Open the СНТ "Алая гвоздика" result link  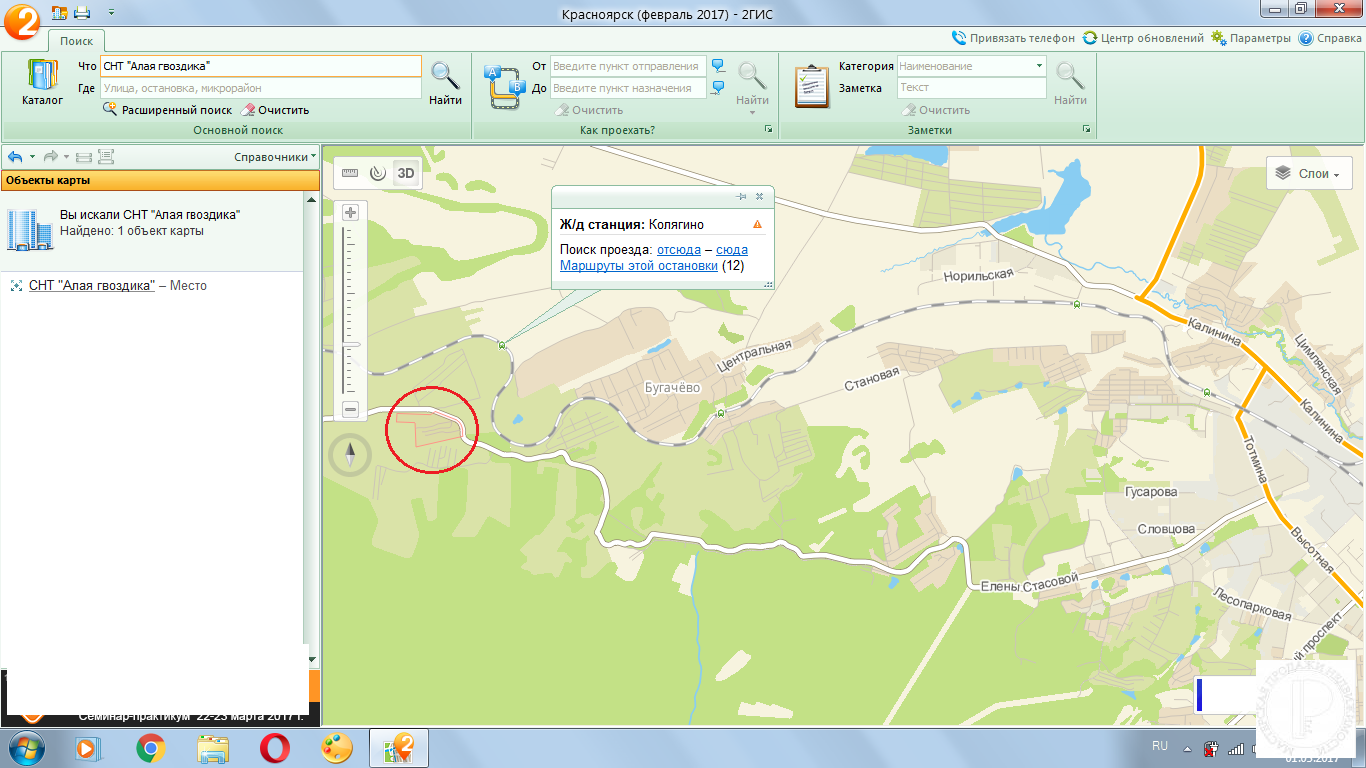(x=92, y=286)
